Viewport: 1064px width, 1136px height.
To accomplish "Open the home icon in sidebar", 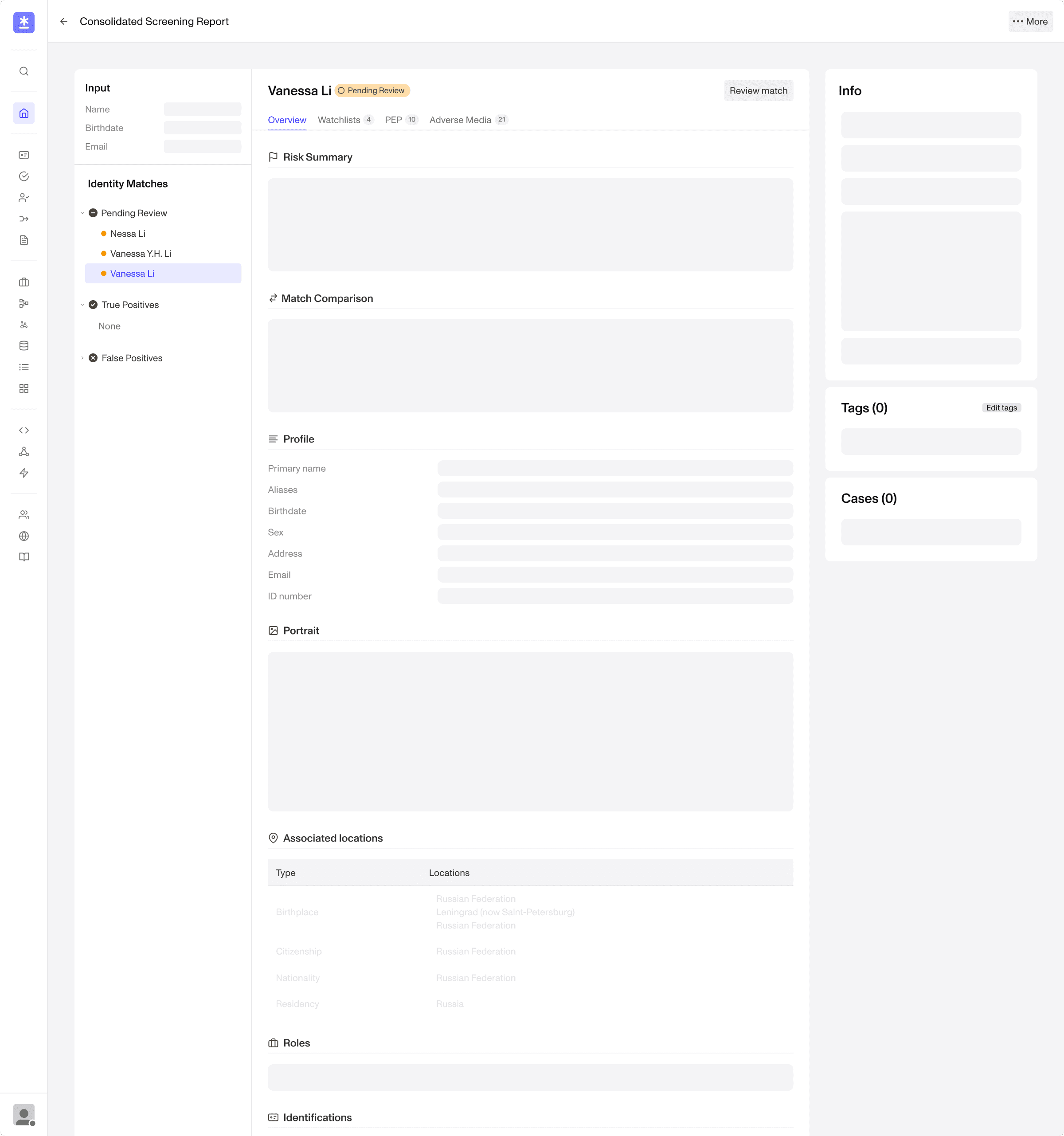I will [x=23, y=113].
